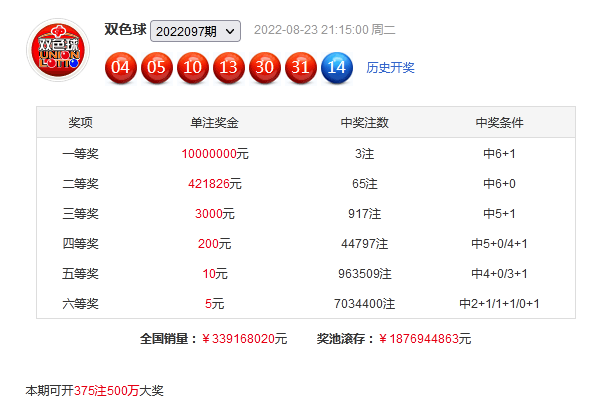Click the 421826元 prize amount
The width and height of the screenshot is (609, 415).
tap(215, 184)
